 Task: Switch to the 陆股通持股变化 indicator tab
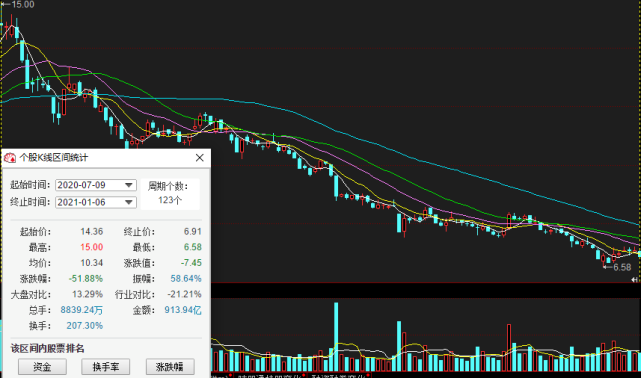pyautogui.click(x=269, y=376)
